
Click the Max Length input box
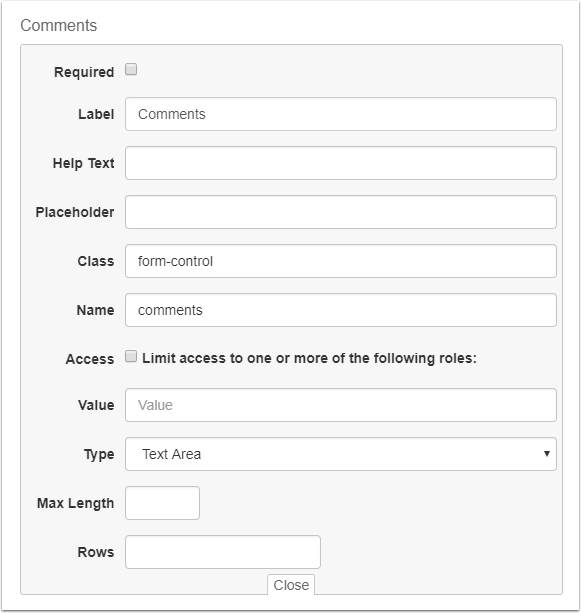(x=162, y=503)
